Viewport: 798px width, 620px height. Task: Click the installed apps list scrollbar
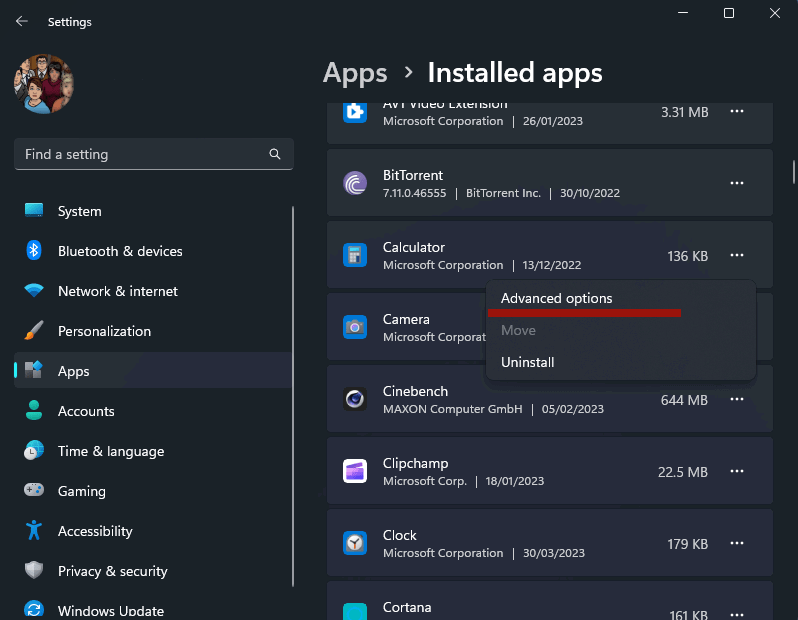(x=793, y=172)
